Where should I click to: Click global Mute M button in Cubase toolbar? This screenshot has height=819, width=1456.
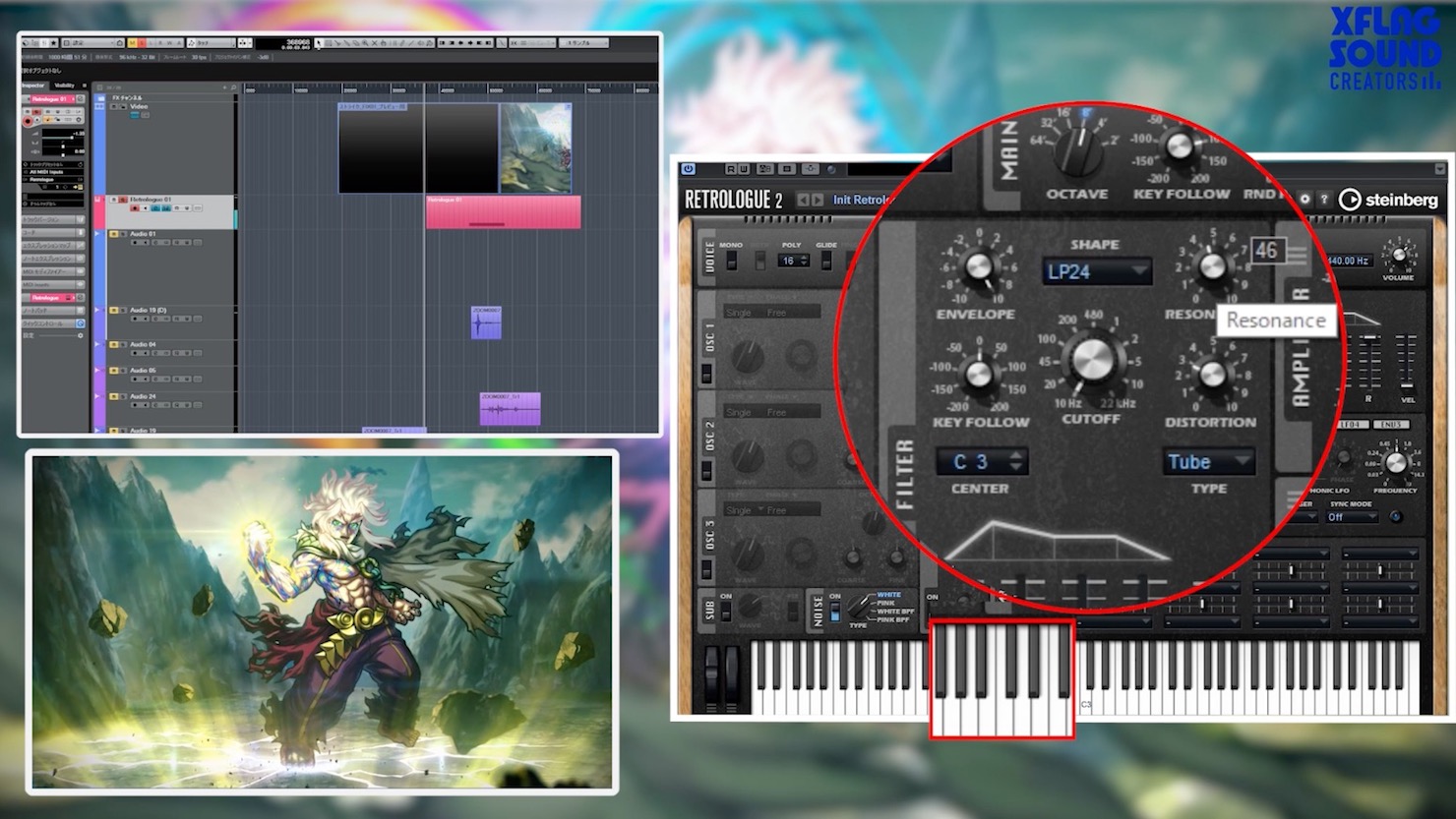131,43
